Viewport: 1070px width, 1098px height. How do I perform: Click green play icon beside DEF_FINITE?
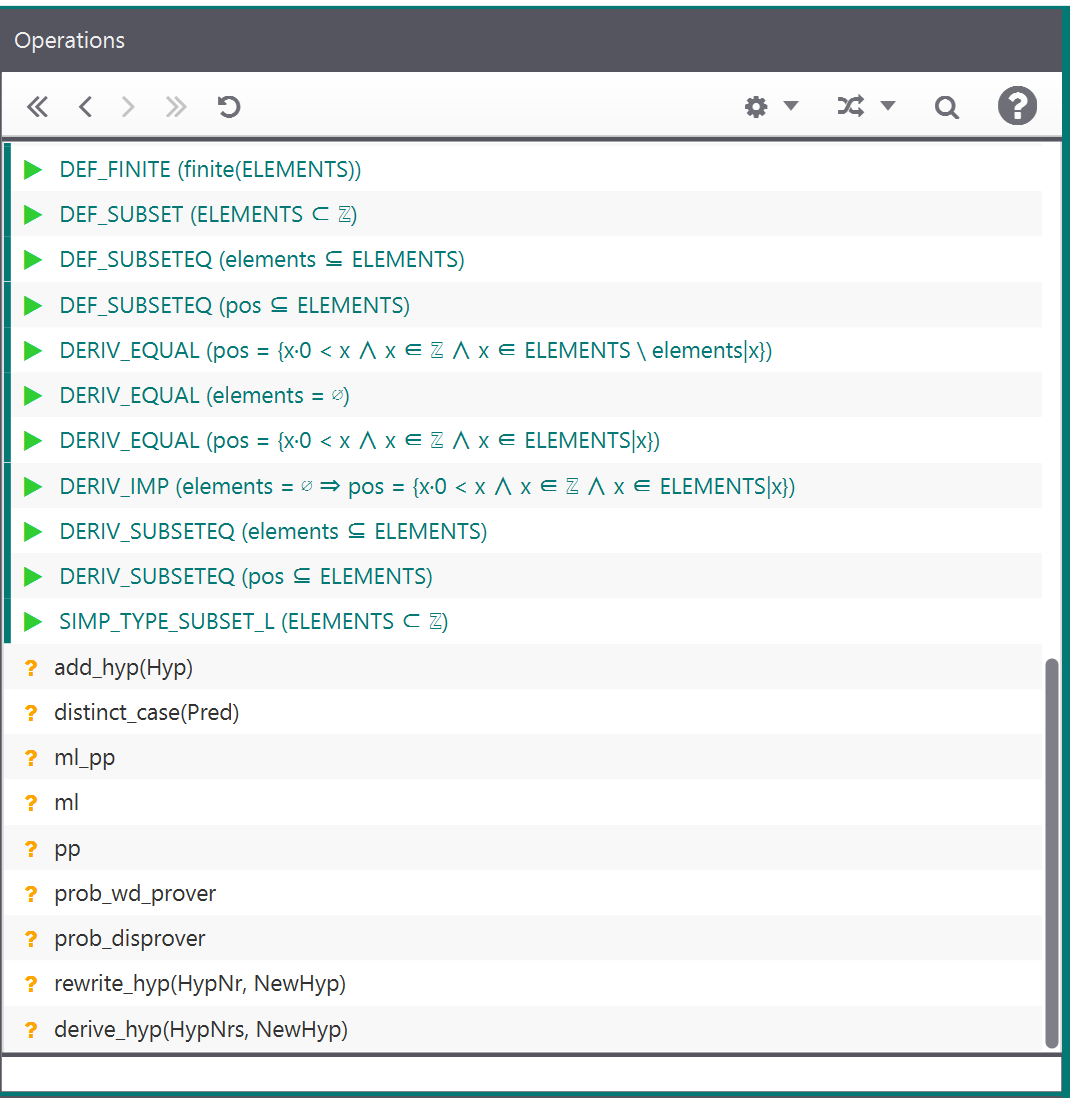click(x=33, y=170)
